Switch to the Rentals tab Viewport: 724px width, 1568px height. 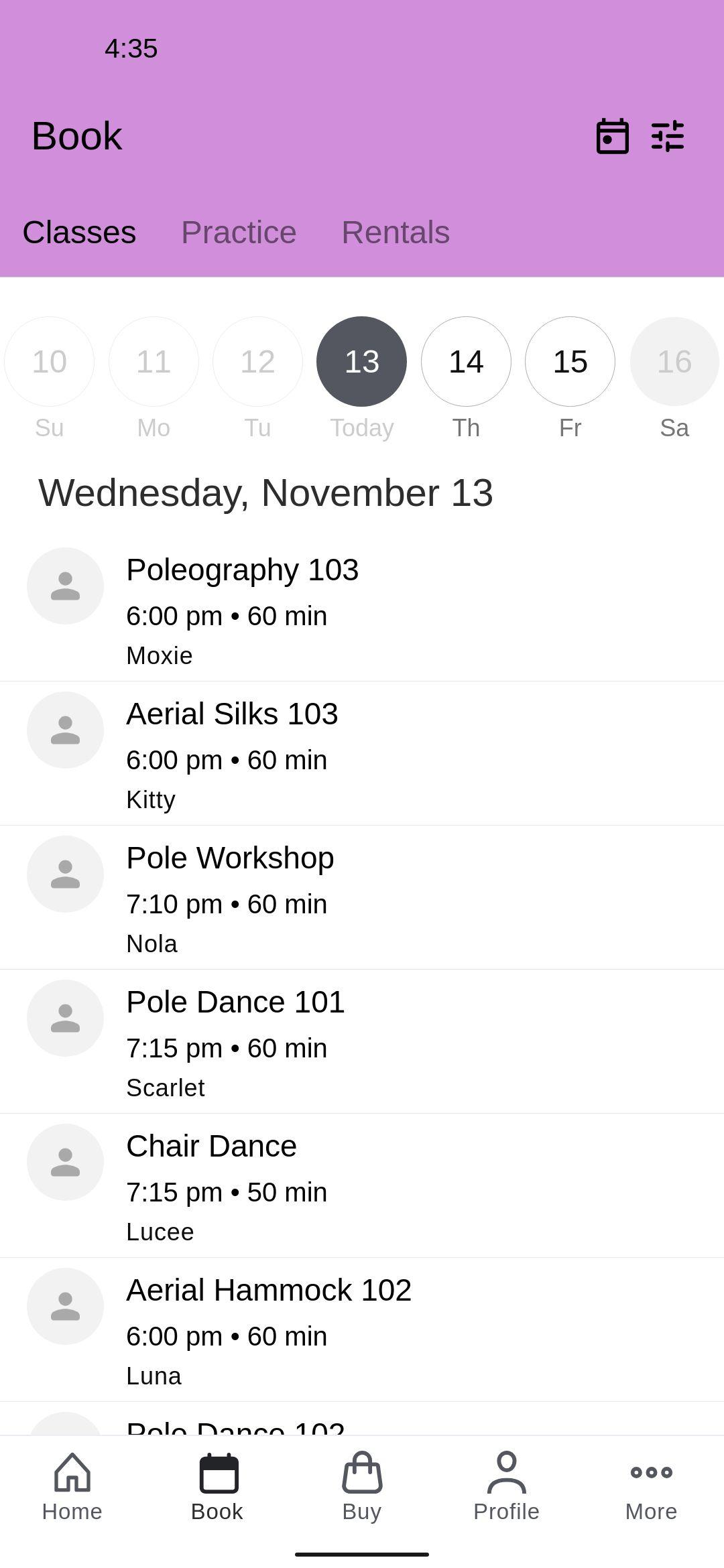[396, 233]
